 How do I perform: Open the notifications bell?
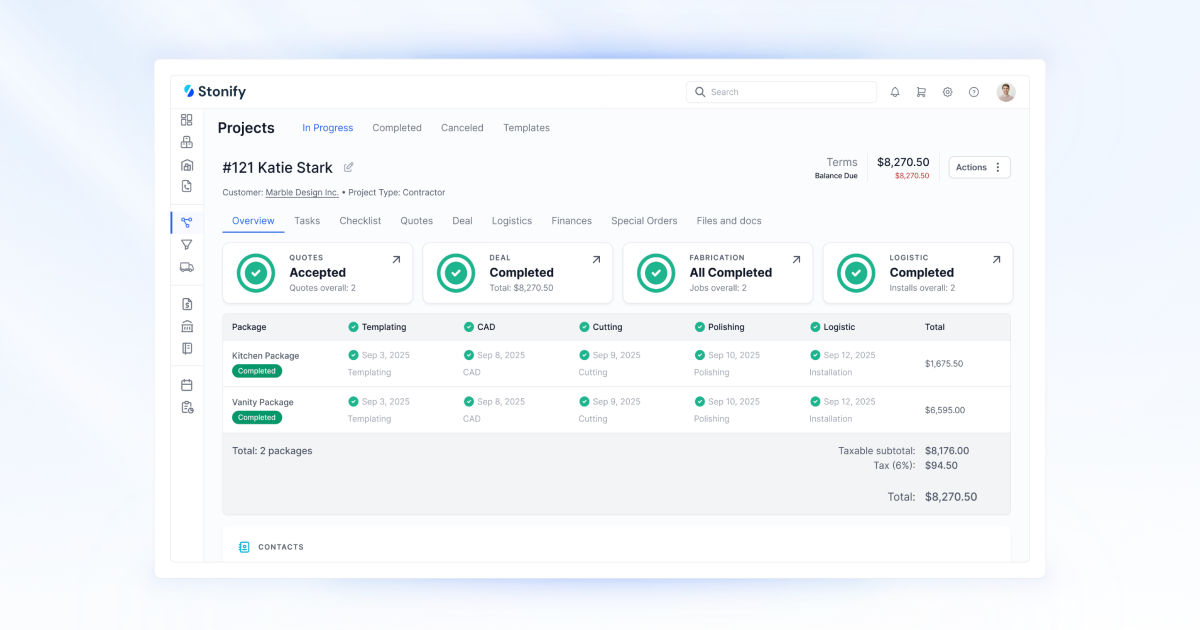[895, 92]
